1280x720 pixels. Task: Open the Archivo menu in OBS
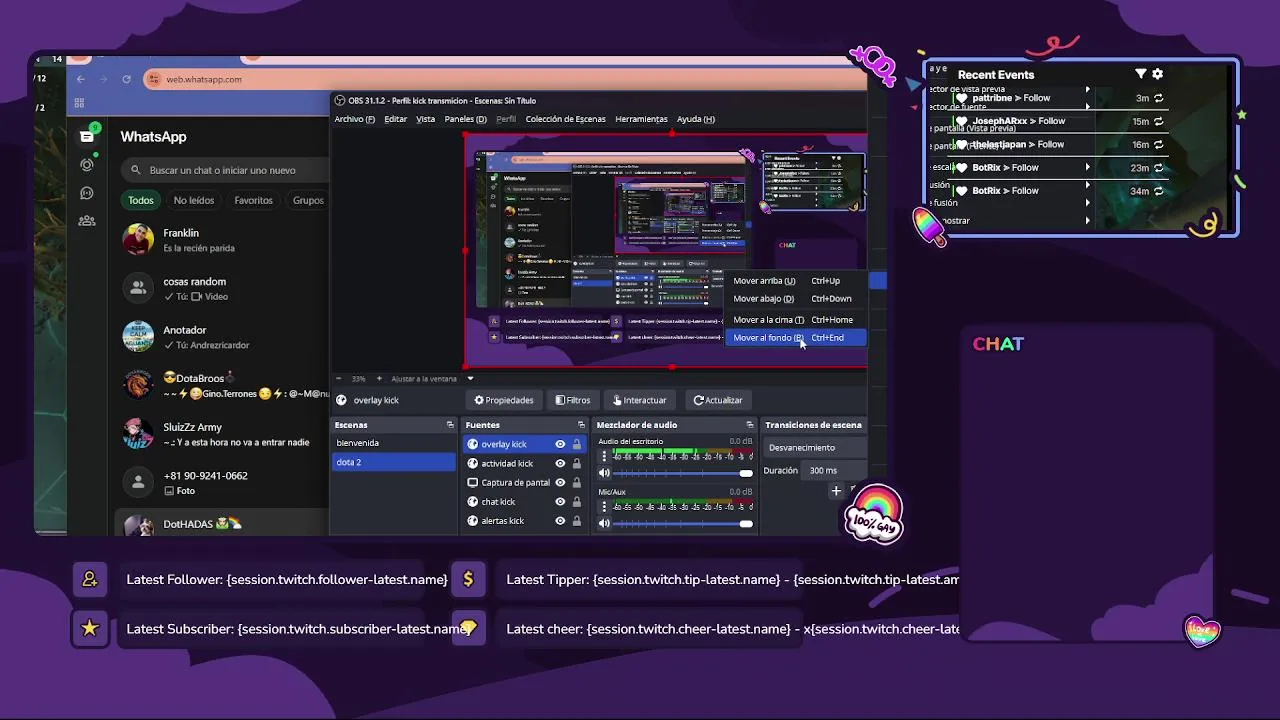tap(355, 119)
